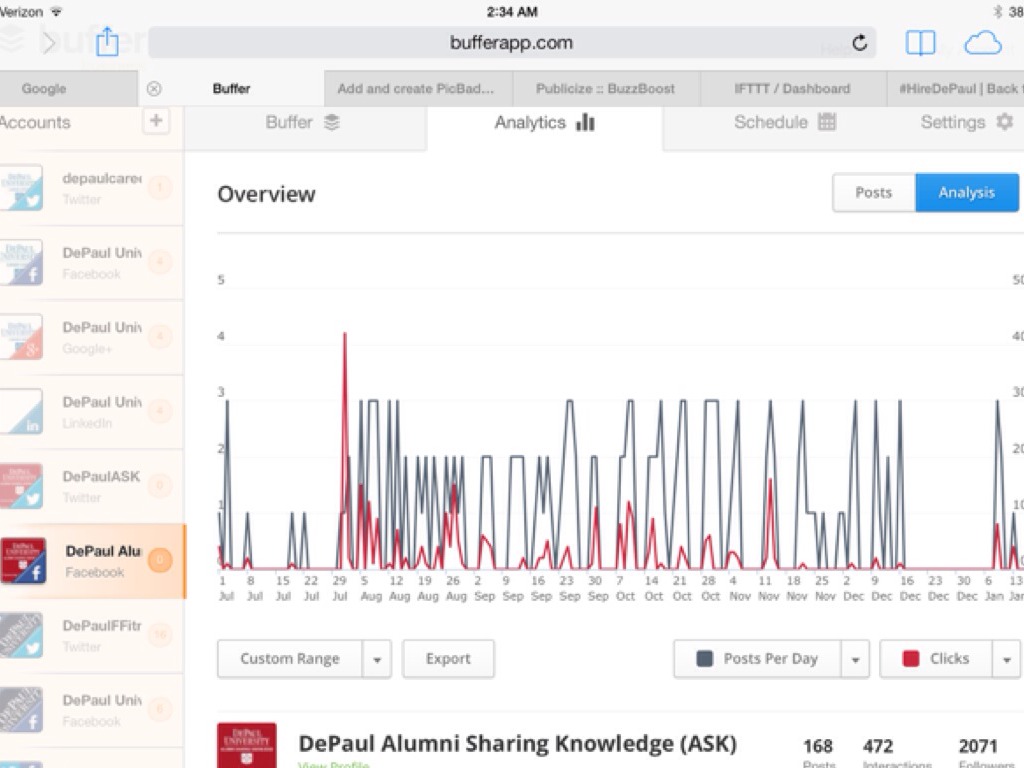Add a new account with plus icon
This screenshot has height=768, width=1024.
click(156, 122)
